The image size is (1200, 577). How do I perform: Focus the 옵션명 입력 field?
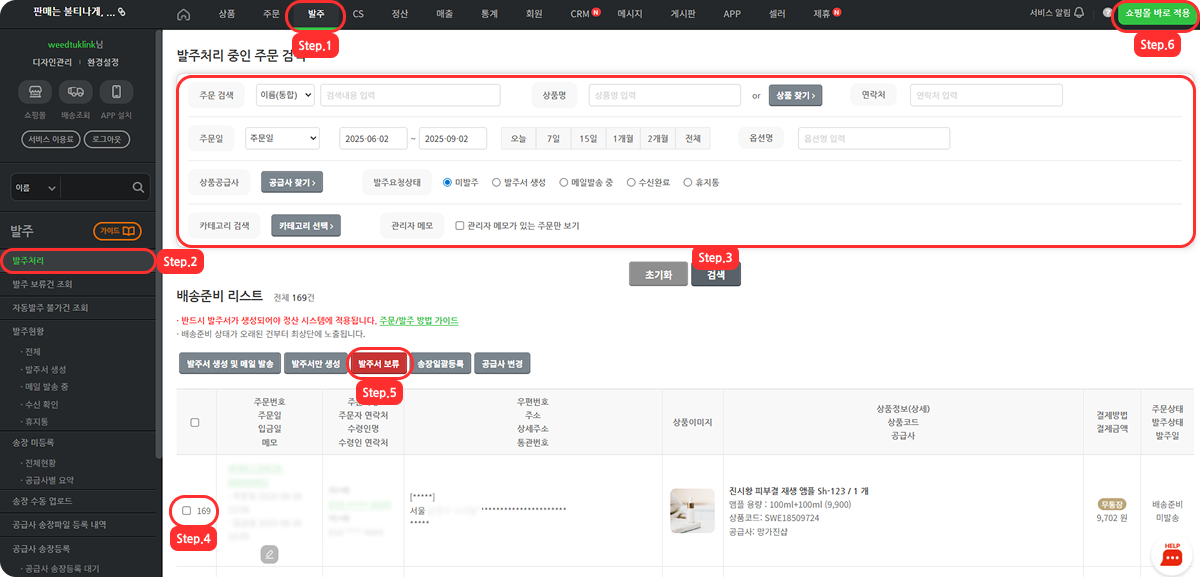pos(874,138)
